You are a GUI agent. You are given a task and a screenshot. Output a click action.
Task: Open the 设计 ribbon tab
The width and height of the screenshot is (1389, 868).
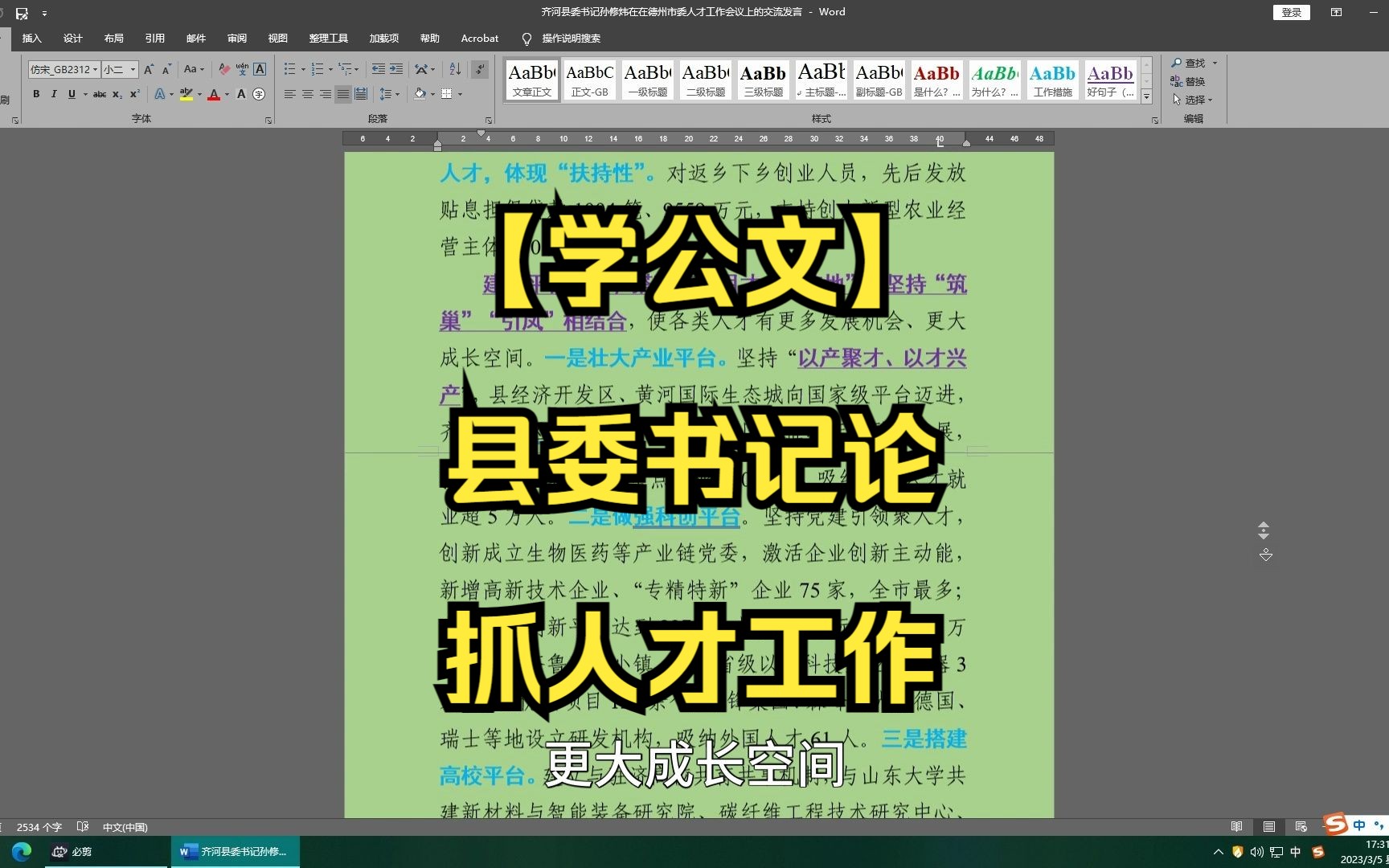point(72,38)
